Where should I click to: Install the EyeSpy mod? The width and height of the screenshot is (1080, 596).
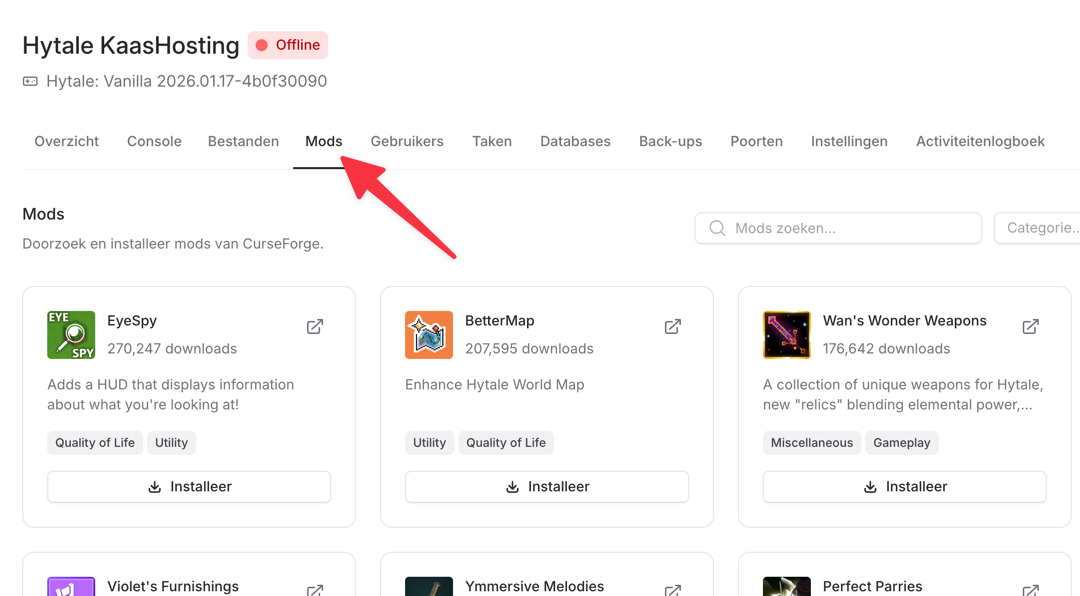pyautogui.click(x=189, y=487)
